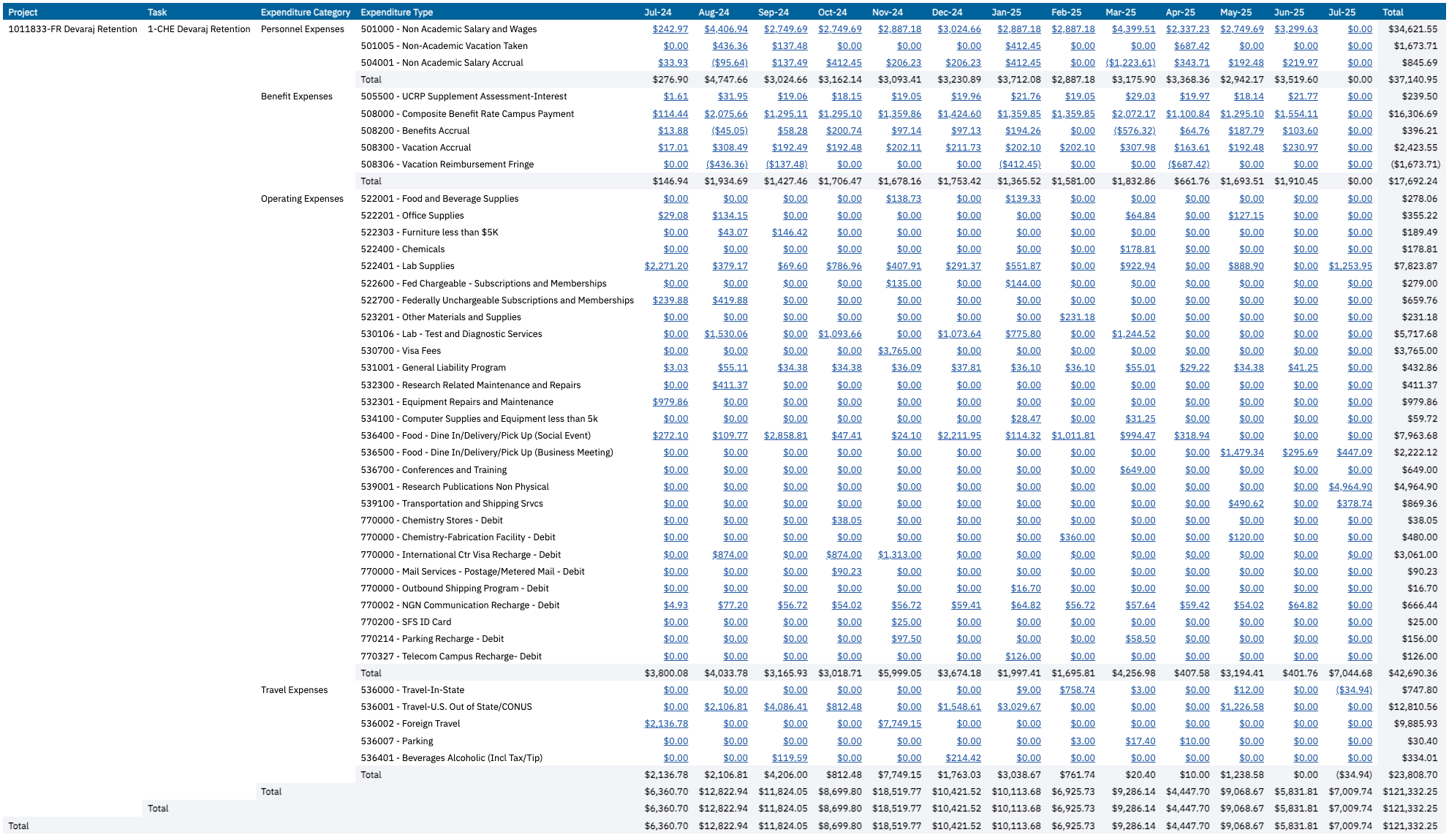The height and width of the screenshot is (840, 1449).
Task: Click the $490.62 Transportation and Shipping May-25 amount
Action: (x=1246, y=504)
